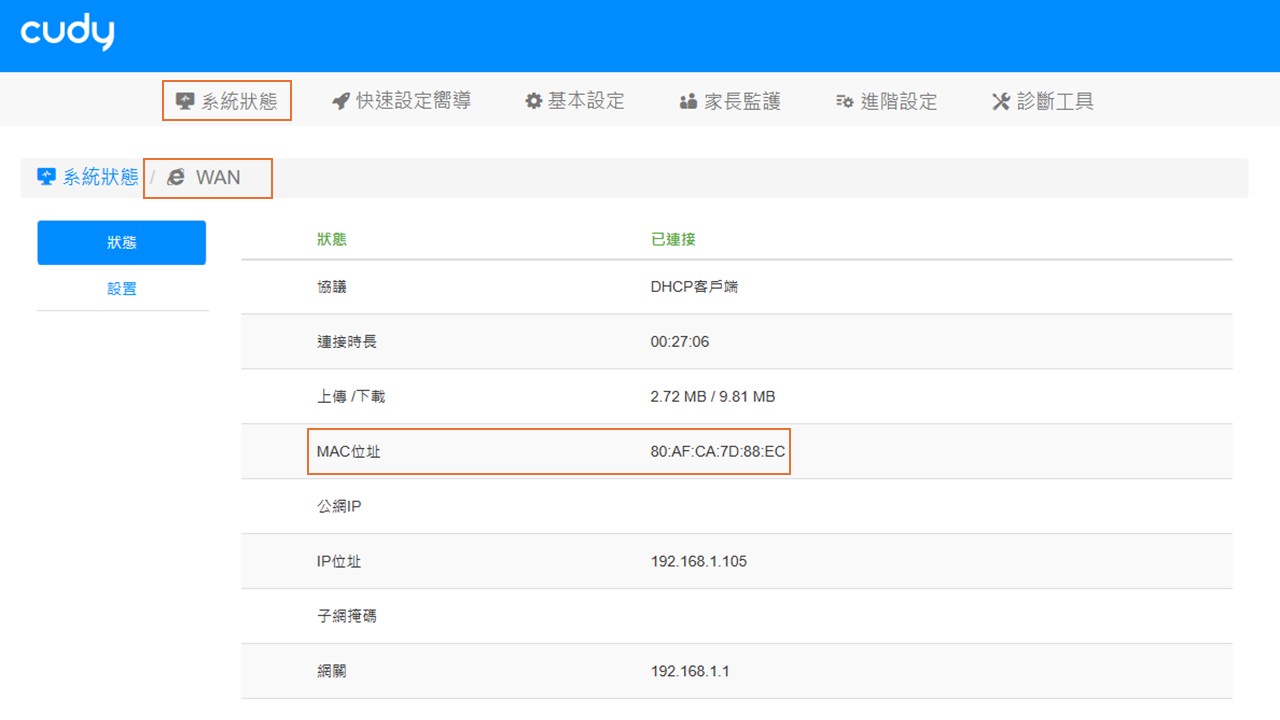
Task: Click the advanced settings icon for 進階設定
Action: (x=845, y=101)
